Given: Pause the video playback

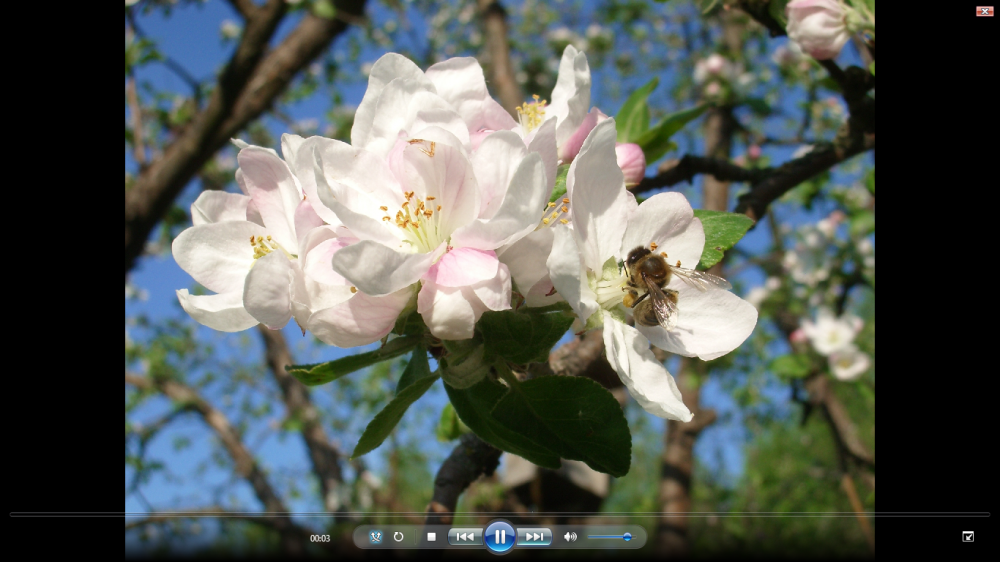Looking at the screenshot, I should click(499, 537).
